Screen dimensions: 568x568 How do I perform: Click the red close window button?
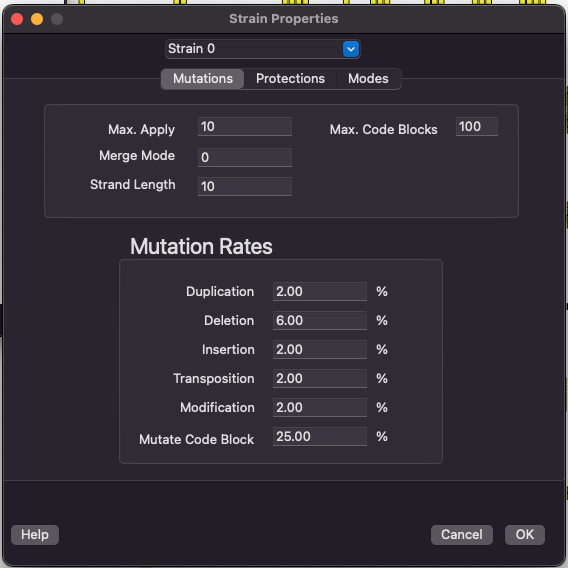(17, 19)
